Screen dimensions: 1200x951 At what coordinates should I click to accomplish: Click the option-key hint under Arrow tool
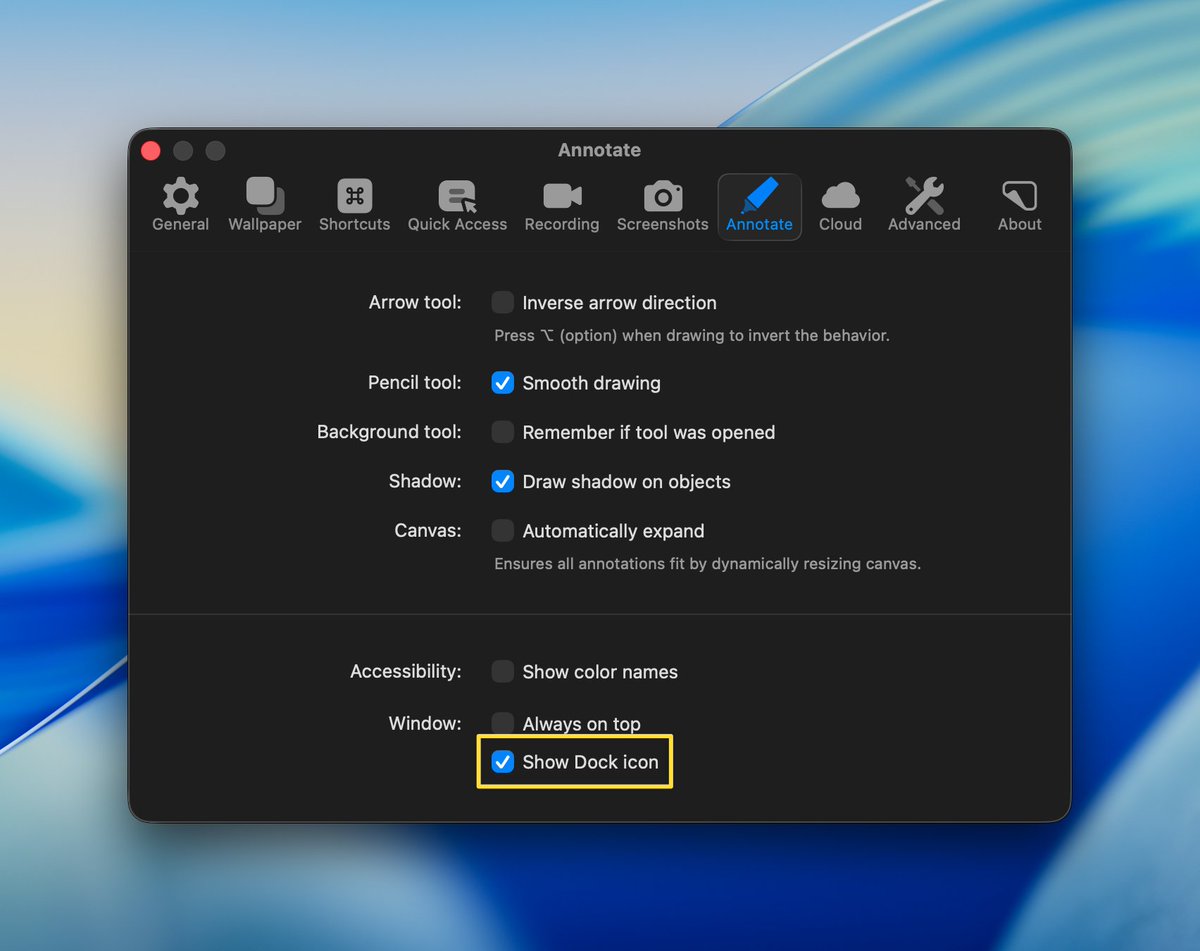(692, 336)
